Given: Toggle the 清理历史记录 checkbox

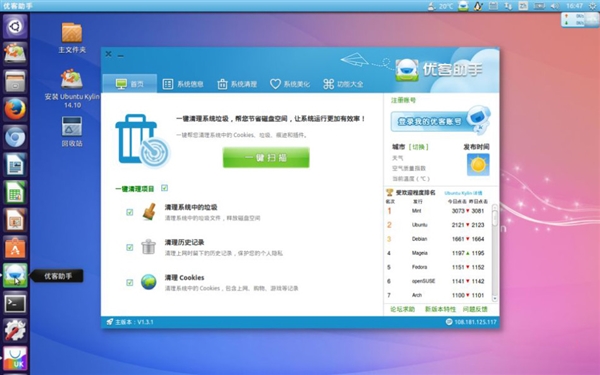Looking at the screenshot, I should coord(130,247).
